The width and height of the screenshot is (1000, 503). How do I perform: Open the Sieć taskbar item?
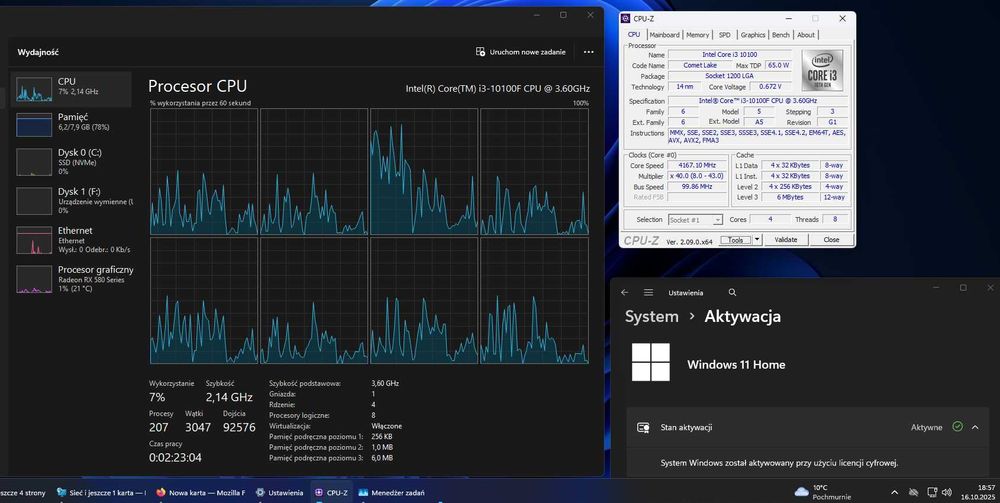101,492
